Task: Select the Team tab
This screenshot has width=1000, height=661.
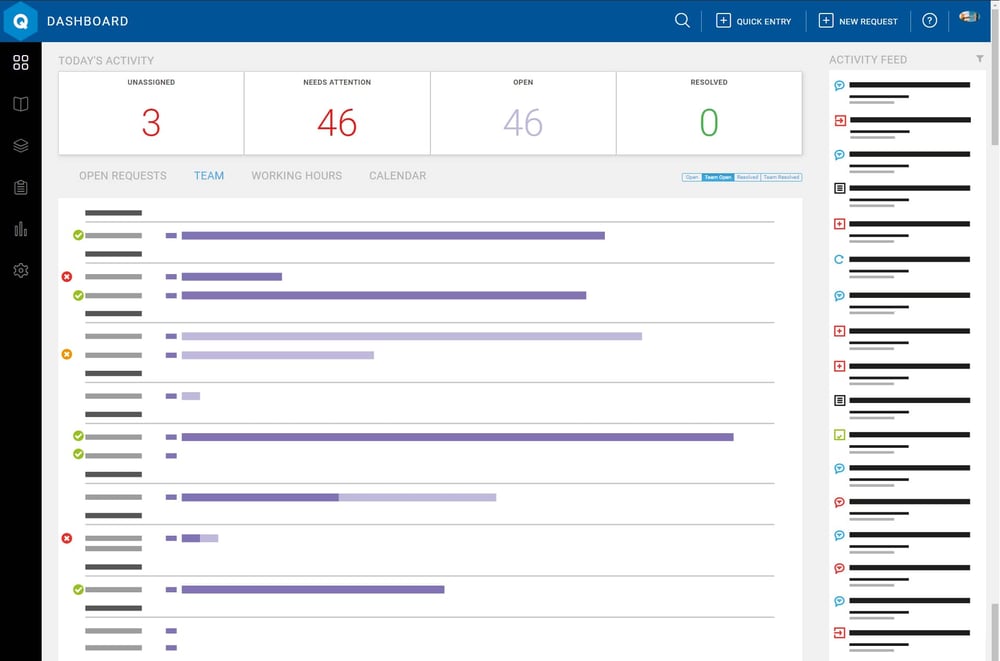Action: pyautogui.click(x=209, y=175)
